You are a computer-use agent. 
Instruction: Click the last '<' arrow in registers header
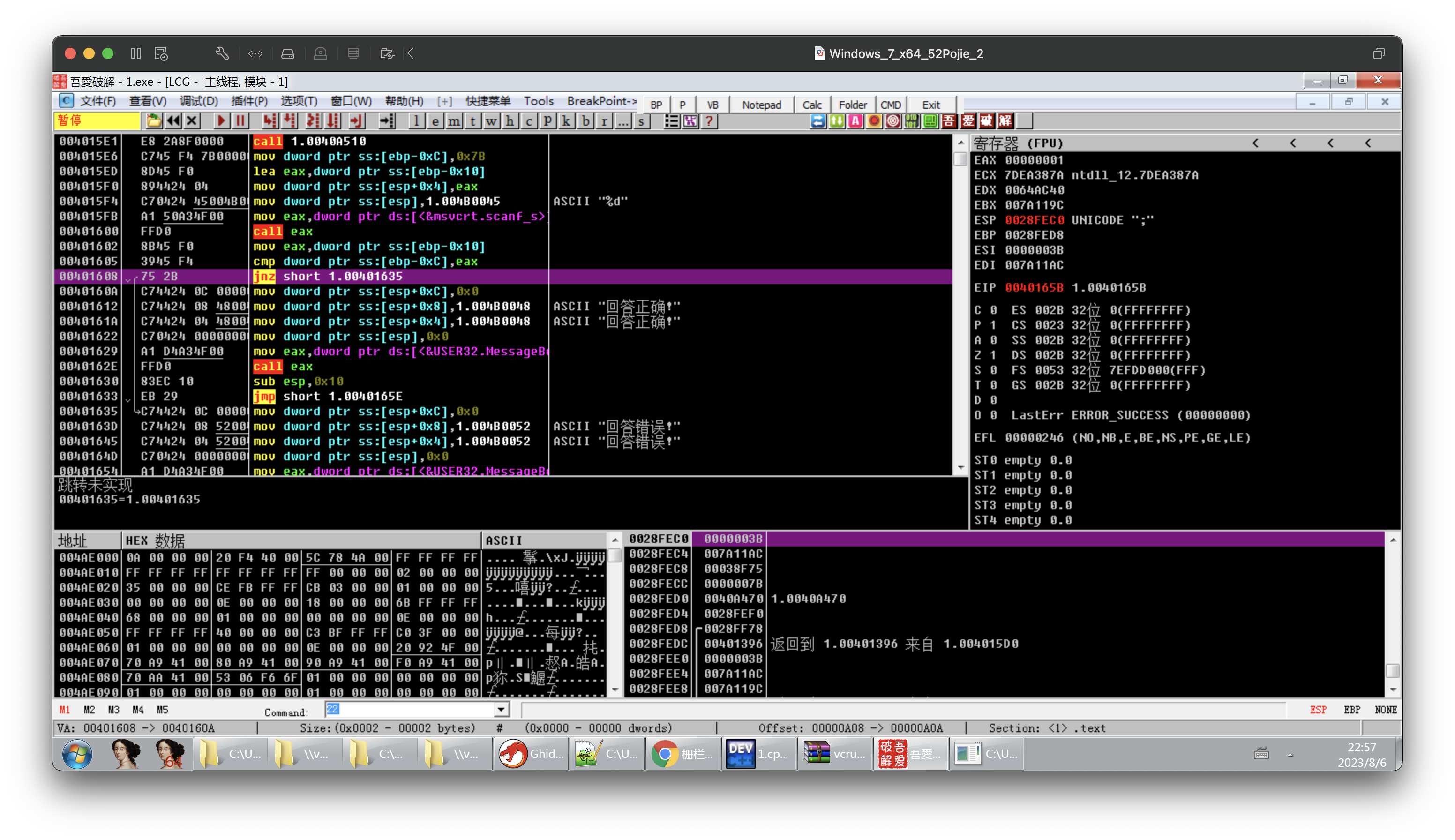click(x=1367, y=143)
